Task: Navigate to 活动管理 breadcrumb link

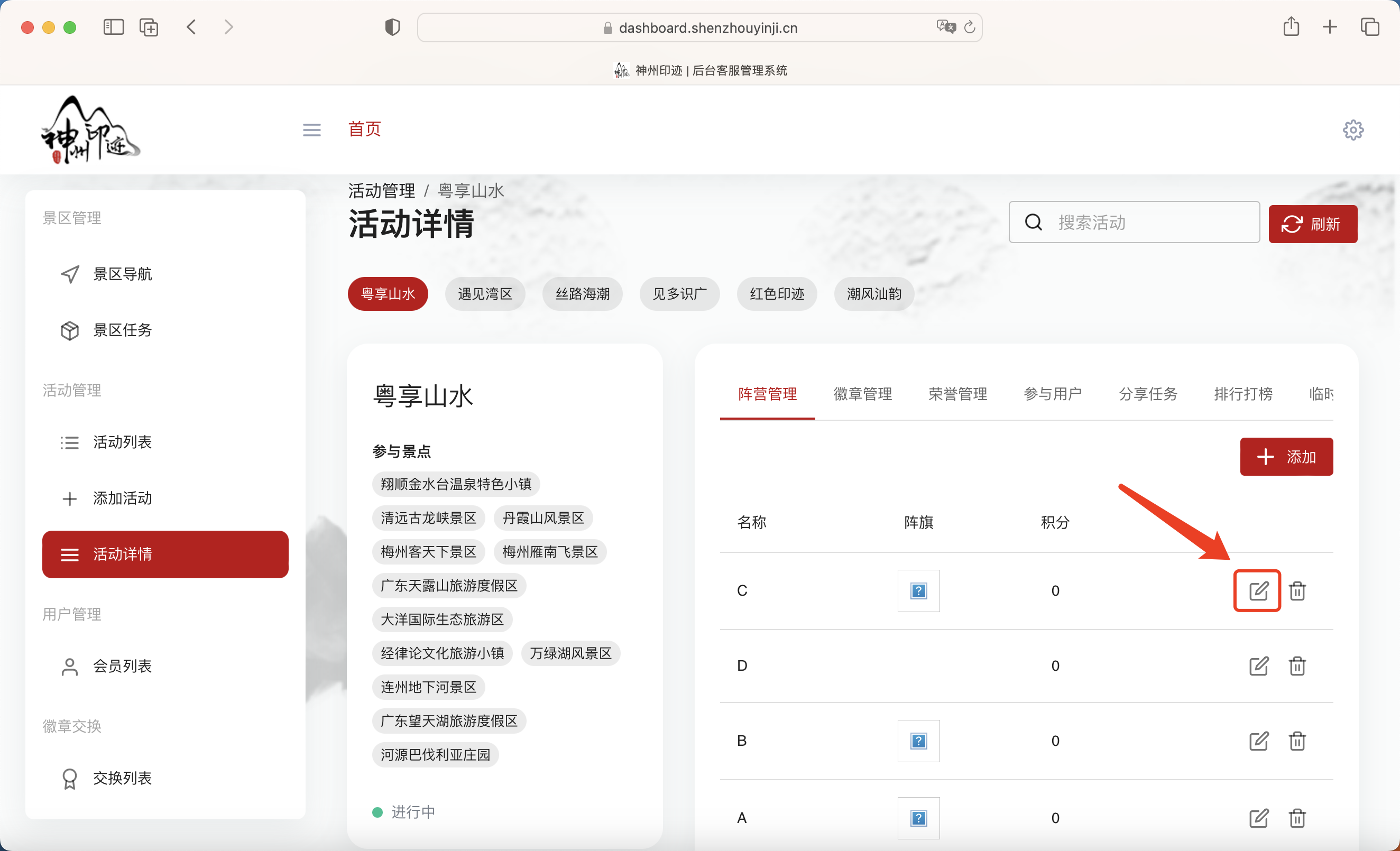Action: point(381,190)
